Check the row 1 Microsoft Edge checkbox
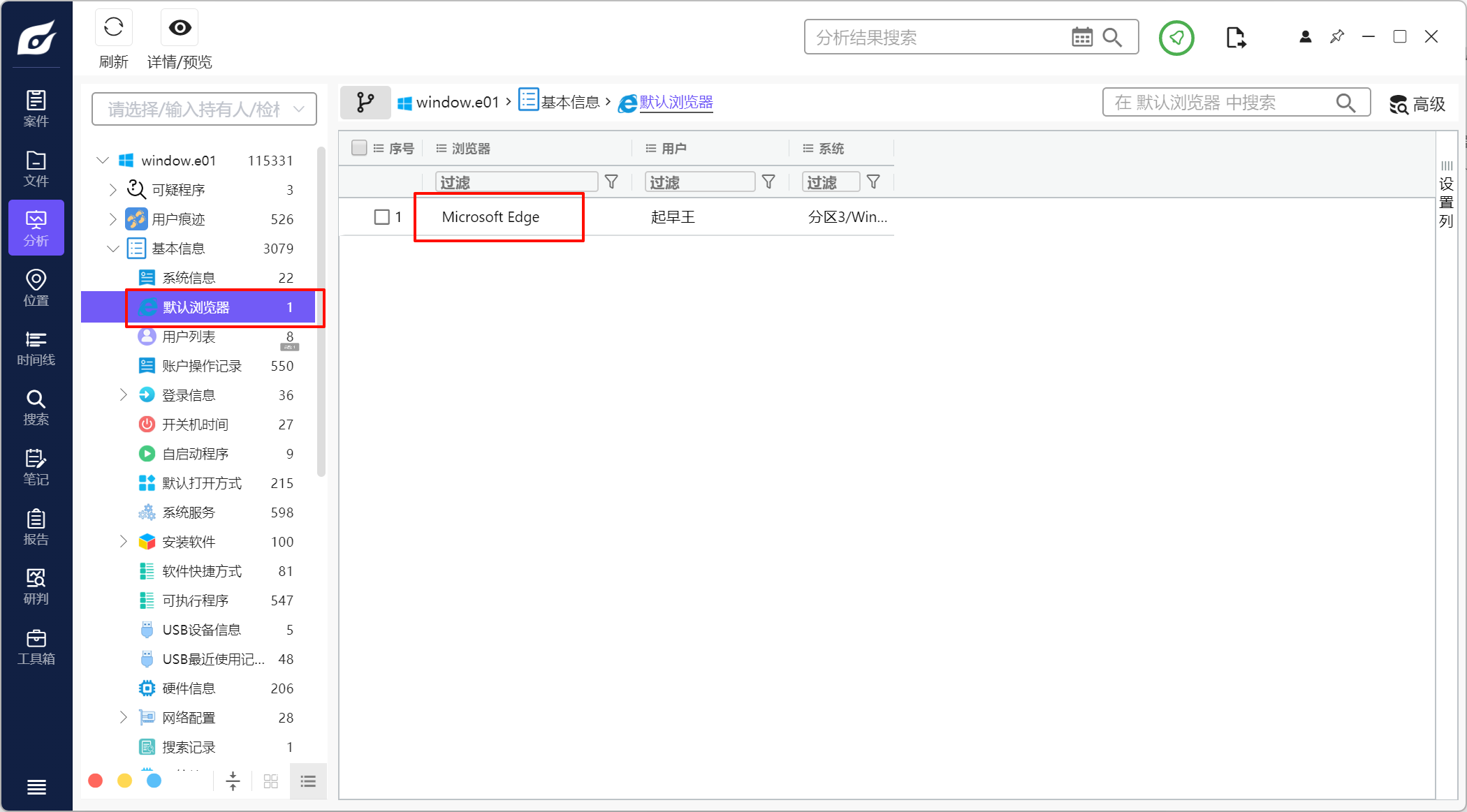This screenshot has width=1467, height=812. pyautogui.click(x=381, y=217)
